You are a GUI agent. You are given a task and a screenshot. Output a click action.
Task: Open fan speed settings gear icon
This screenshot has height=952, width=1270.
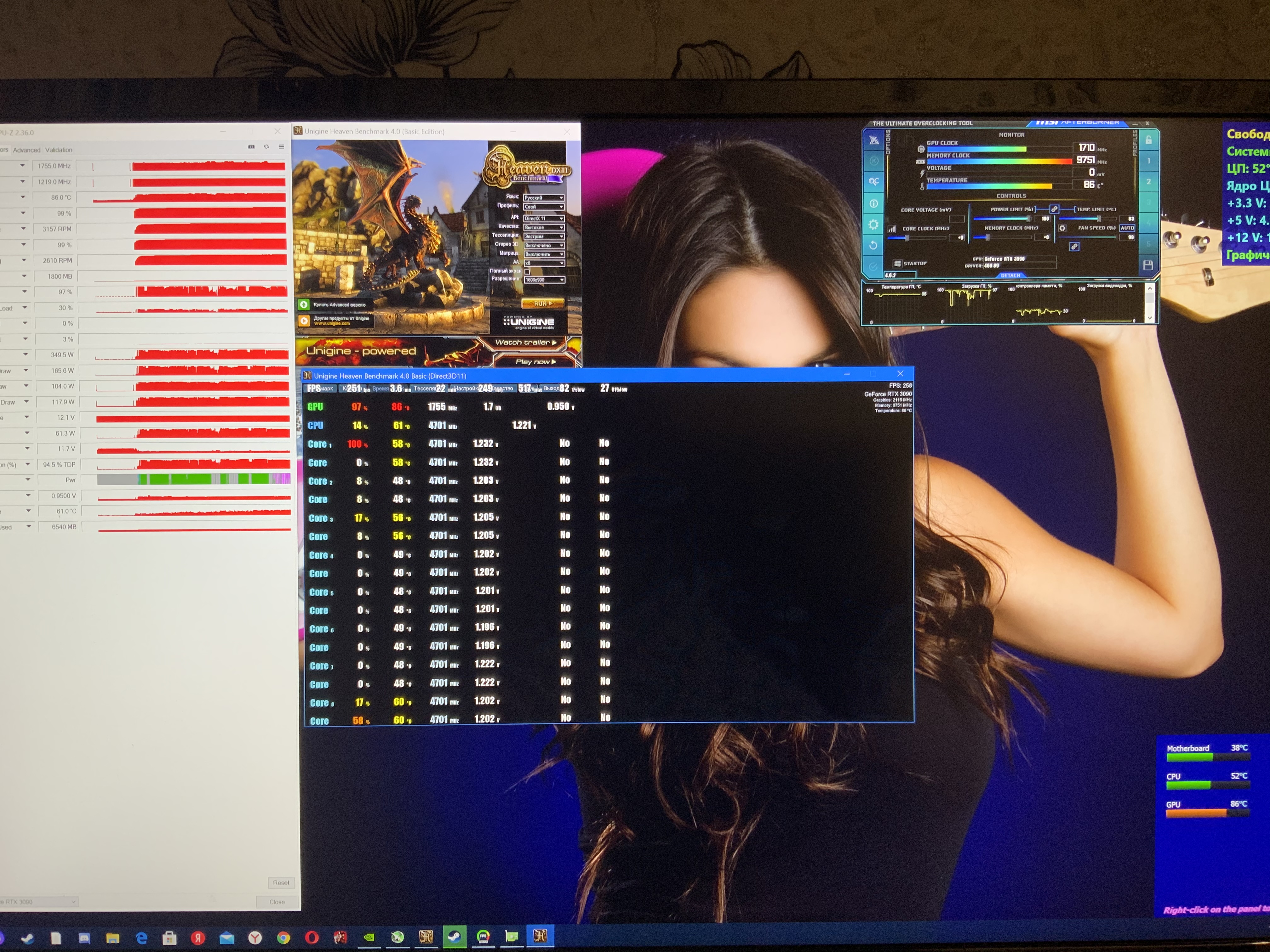tap(1062, 228)
